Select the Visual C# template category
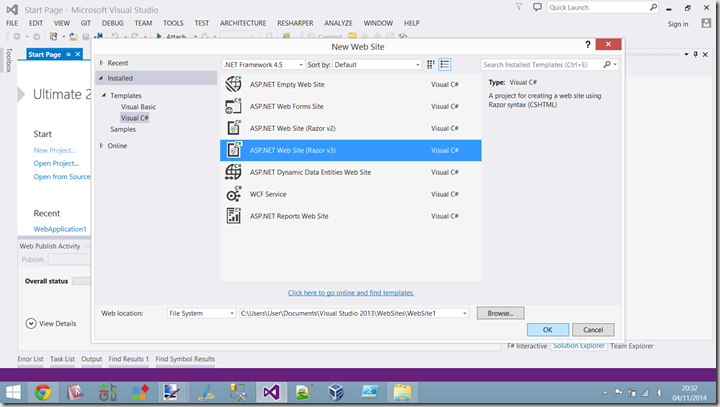Viewport: 720px width, 407px height. (x=135, y=118)
